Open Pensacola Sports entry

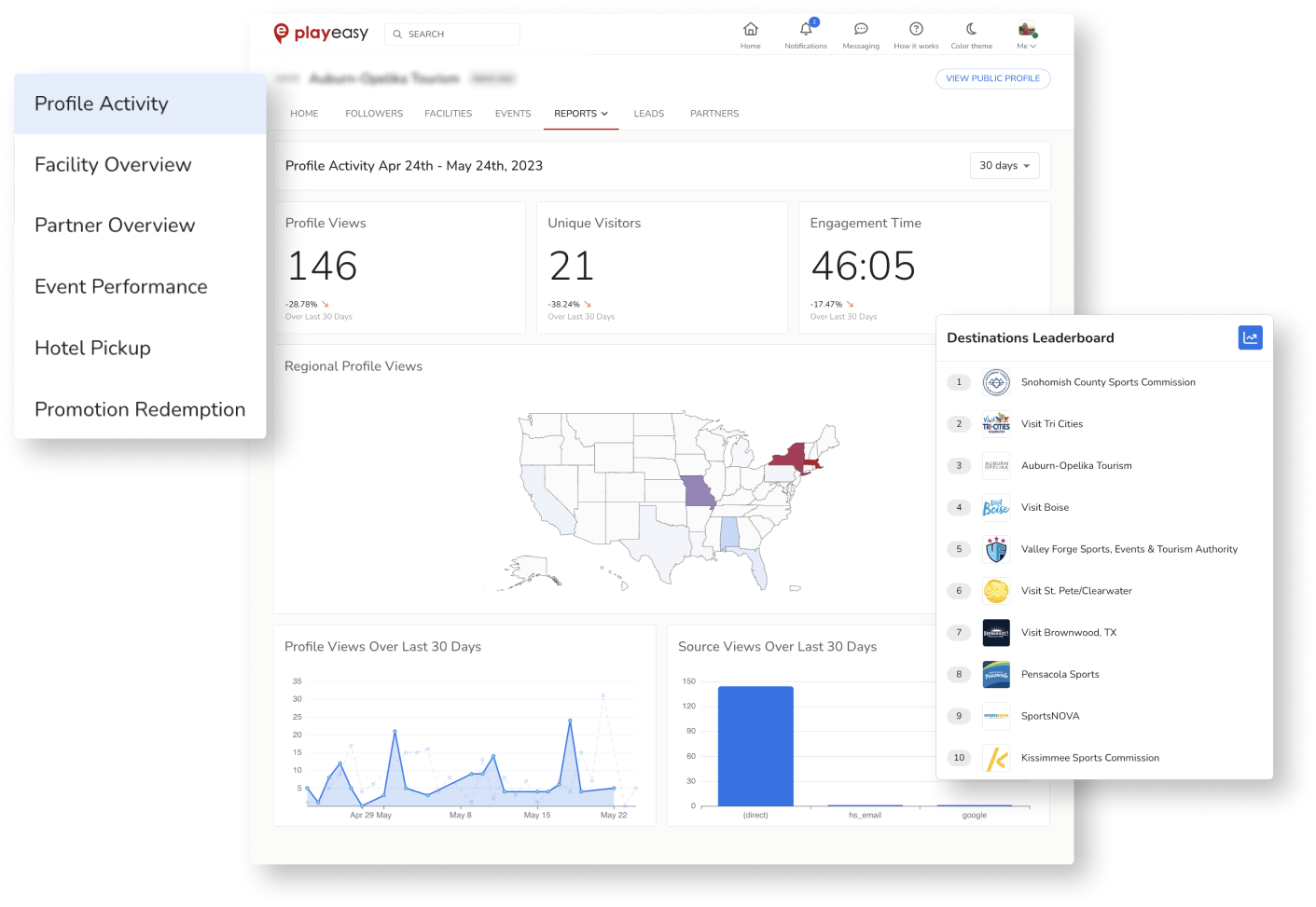1060,675
